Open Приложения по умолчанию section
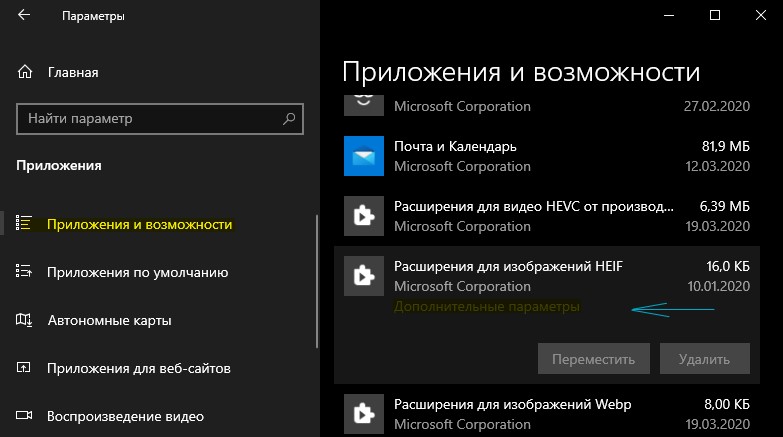 pyautogui.click(x=137, y=272)
